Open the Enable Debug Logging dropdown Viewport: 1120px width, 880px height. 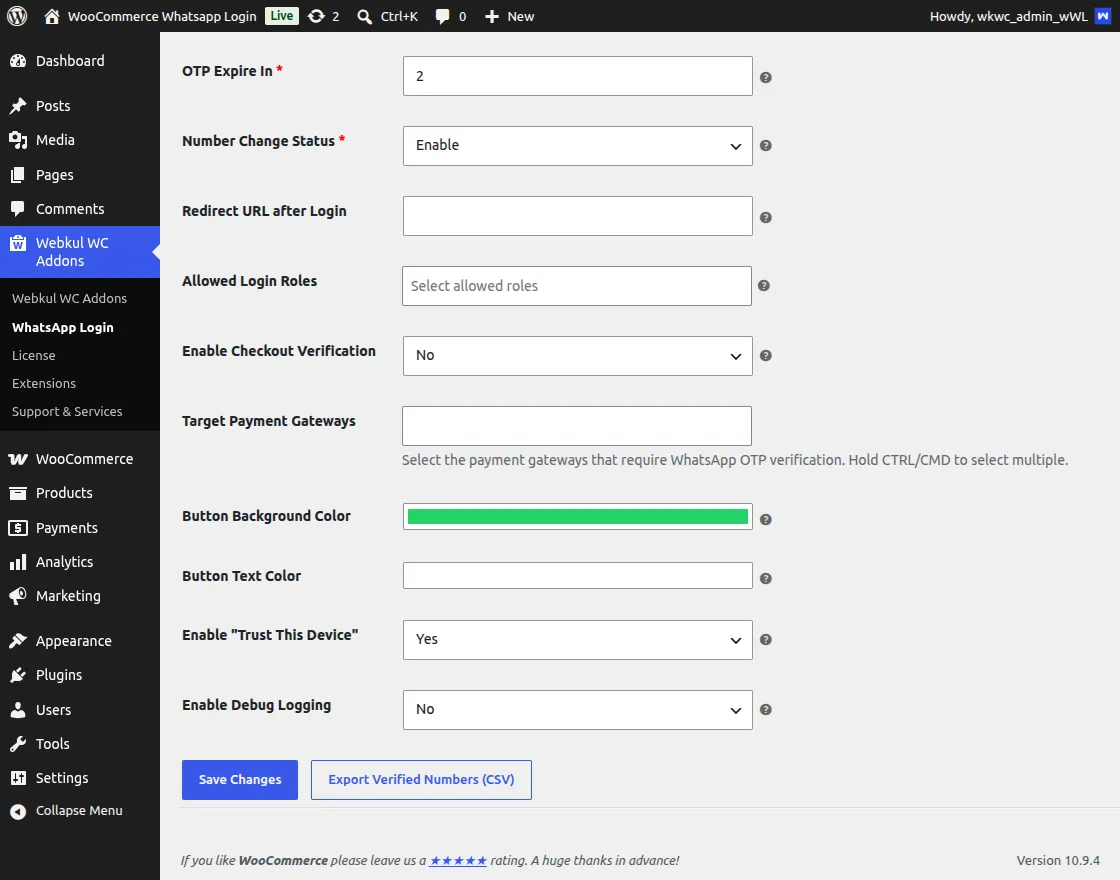[577, 710]
